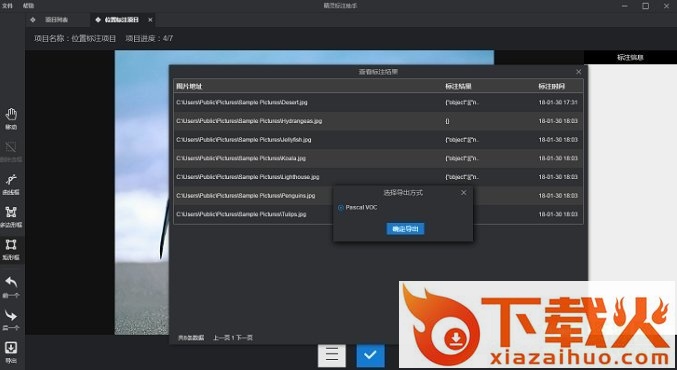Screen dimensions: 677x370
Task: Select the Desert.jpg result row
Action: point(378,102)
